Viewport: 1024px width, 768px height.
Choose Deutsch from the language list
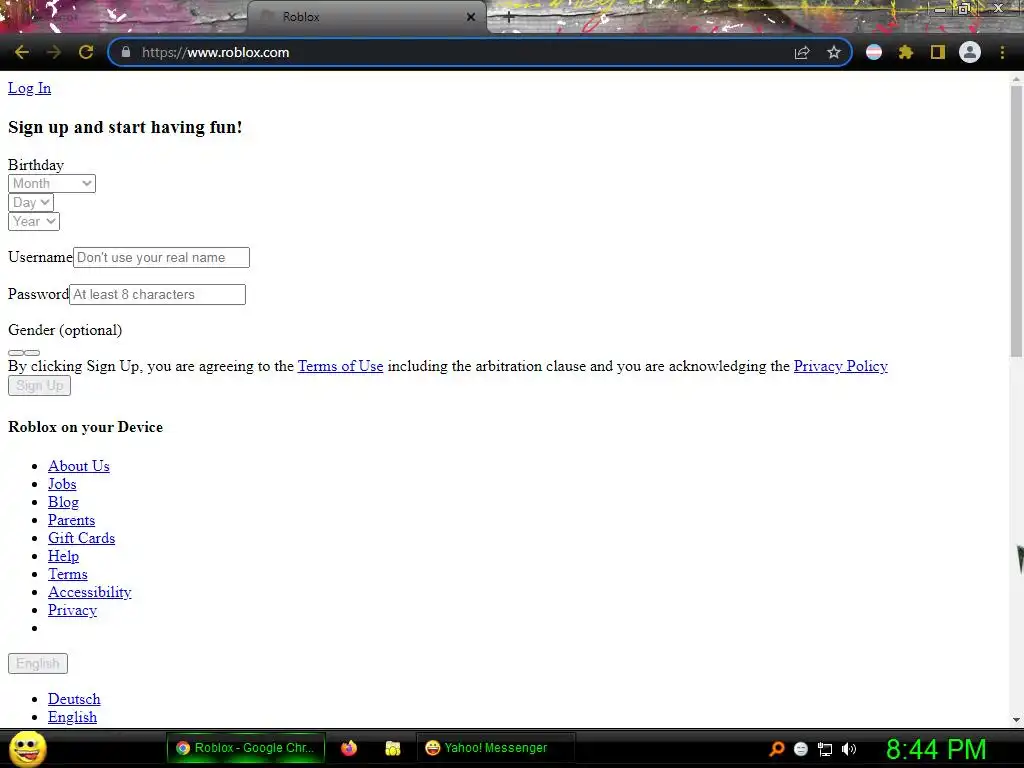coord(74,699)
